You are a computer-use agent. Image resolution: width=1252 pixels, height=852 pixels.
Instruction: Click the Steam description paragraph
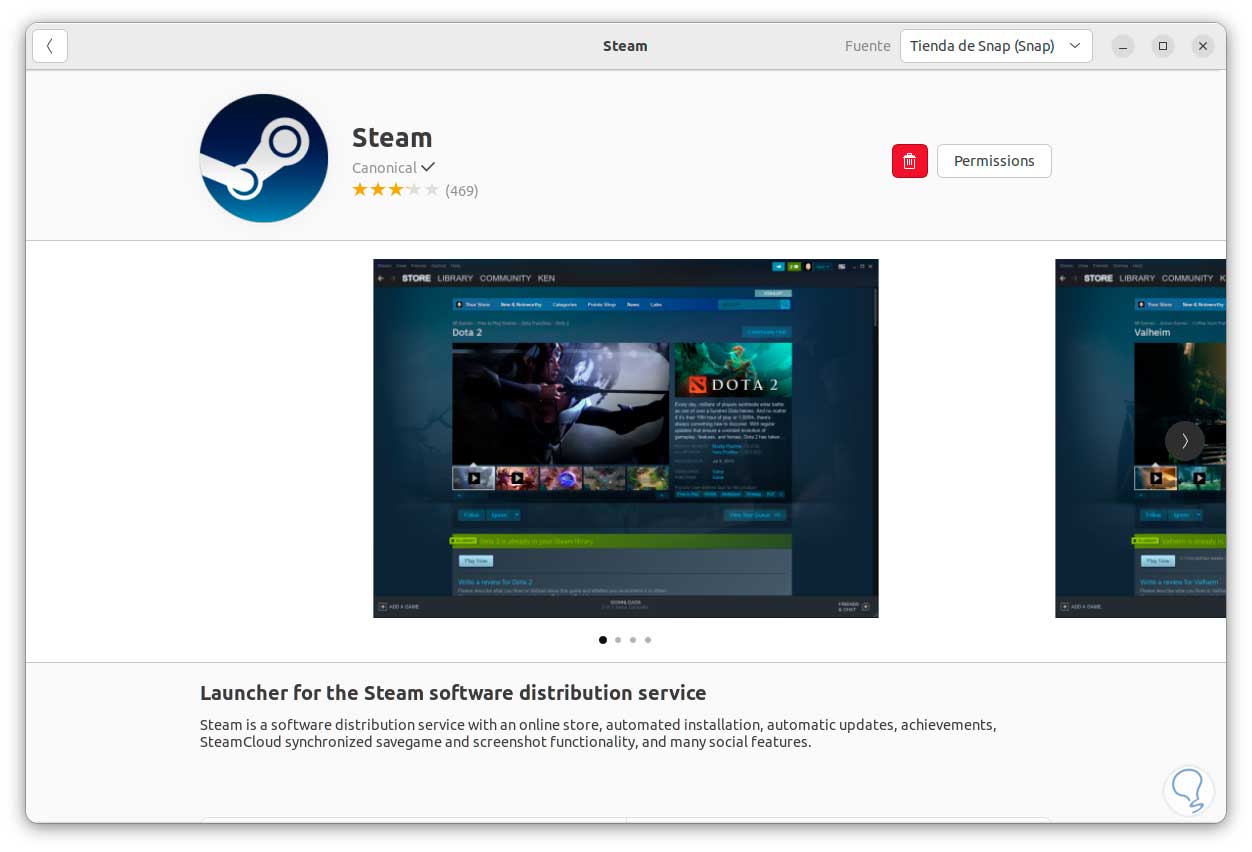[x=598, y=733]
